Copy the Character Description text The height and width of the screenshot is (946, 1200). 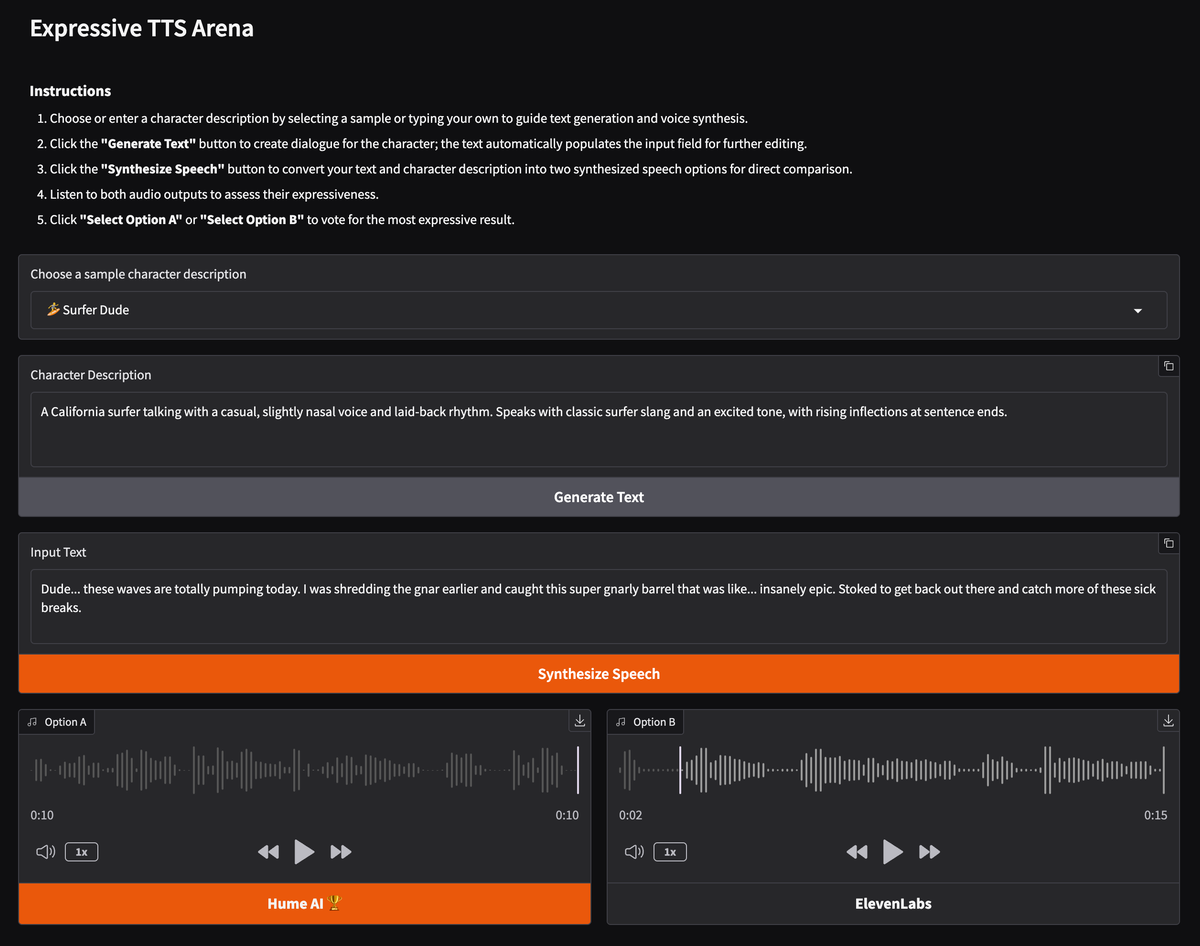pyautogui.click(x=1168, y=366)
